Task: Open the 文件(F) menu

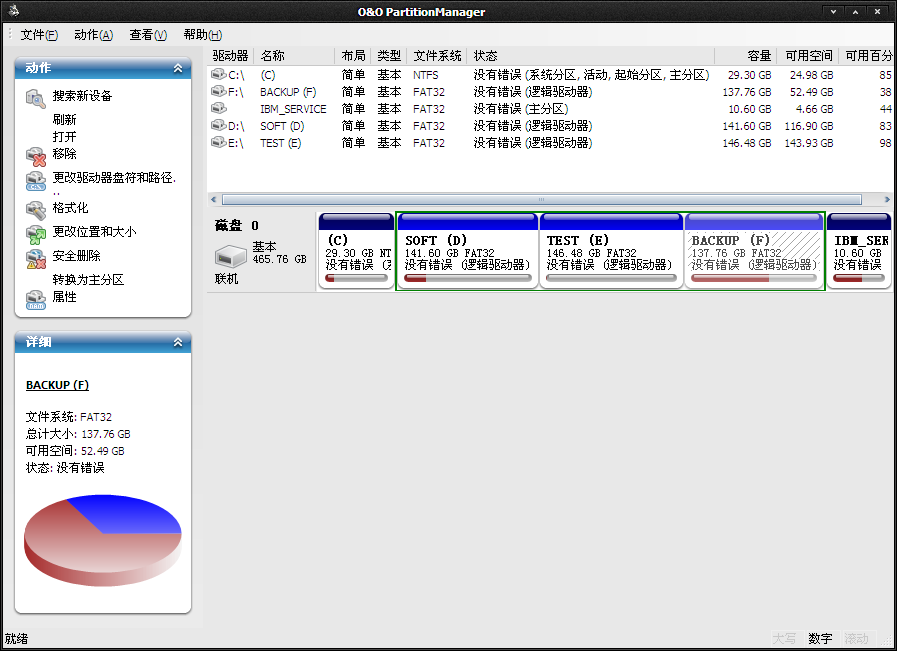Action: 39,35
